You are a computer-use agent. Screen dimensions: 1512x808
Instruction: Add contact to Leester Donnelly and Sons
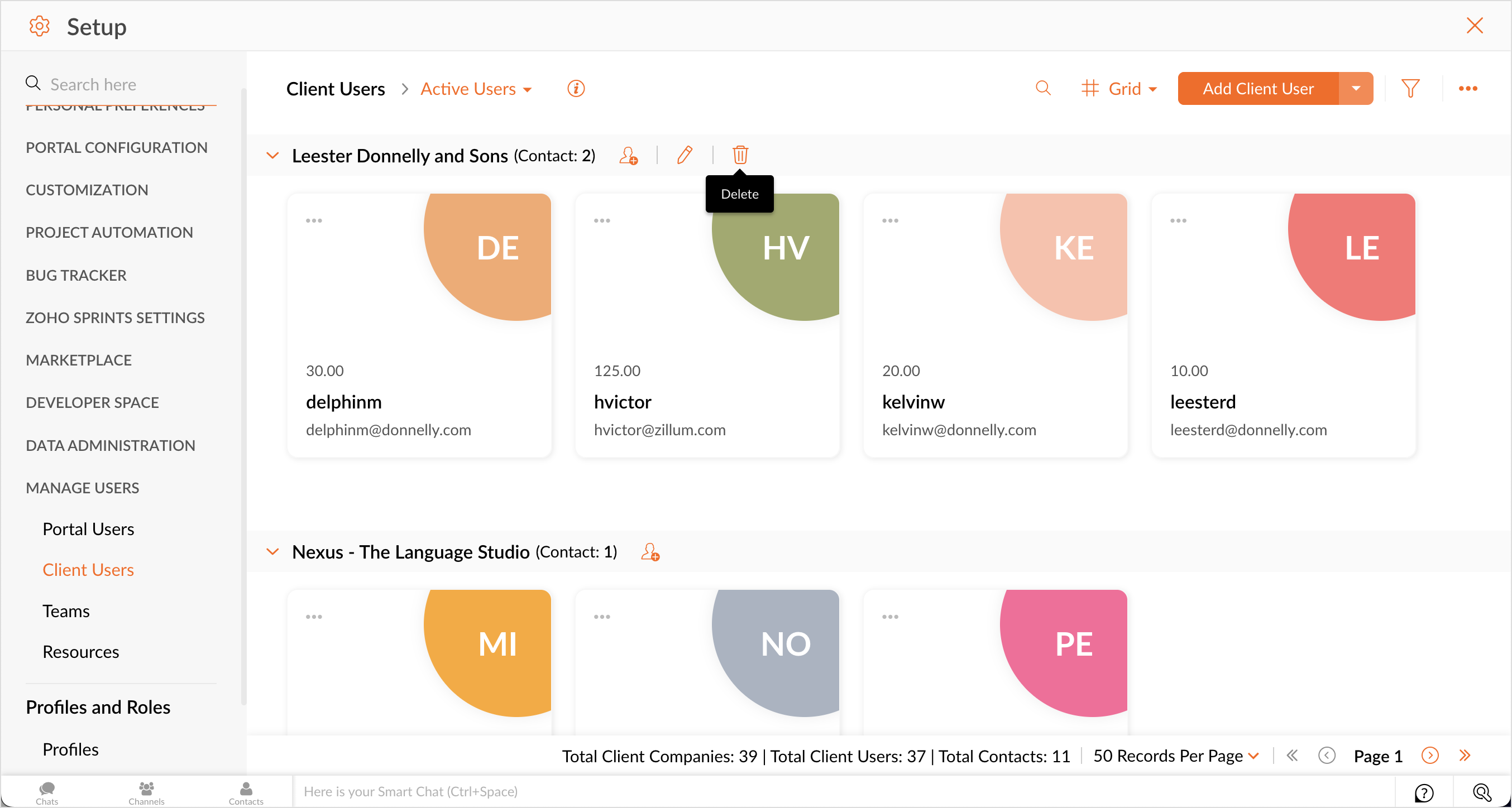click(x=629, y=156)
